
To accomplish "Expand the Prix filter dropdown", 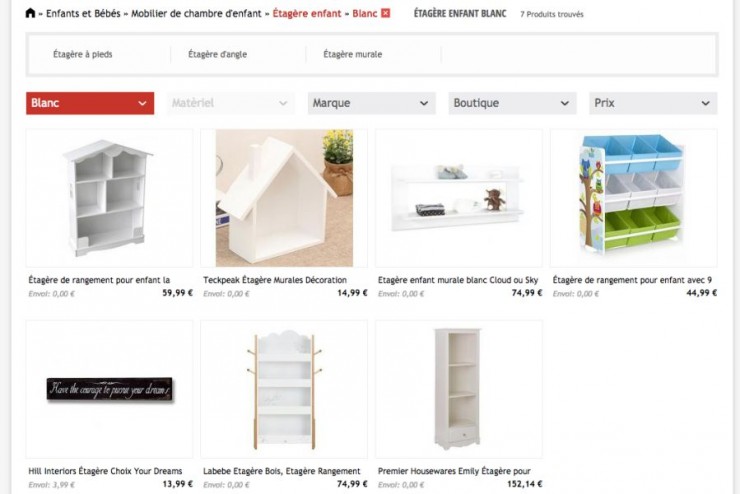I will click(x=653, y=103).
